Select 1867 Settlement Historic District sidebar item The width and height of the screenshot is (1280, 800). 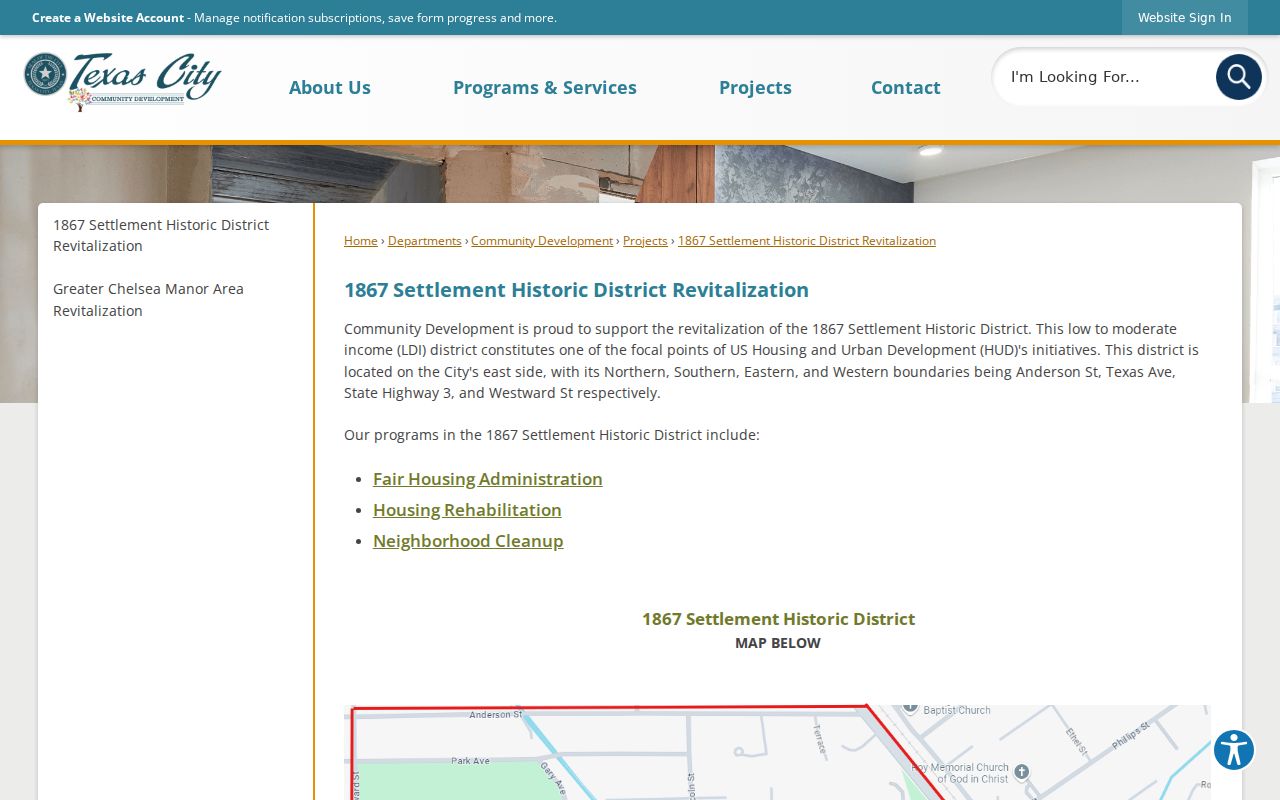pos(176,235)
